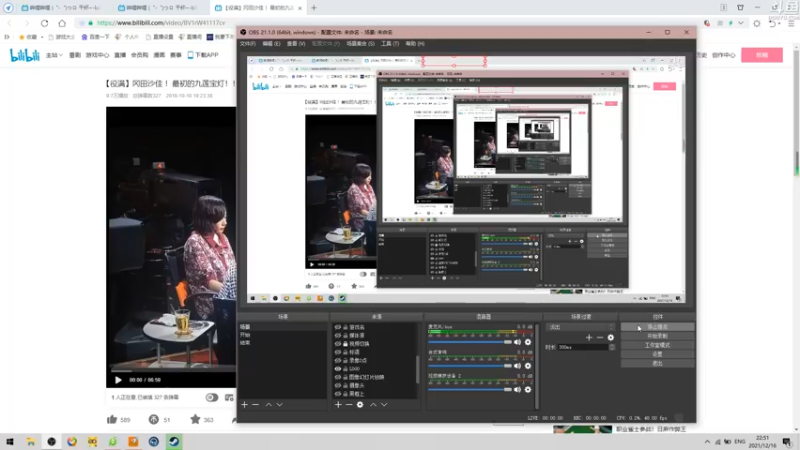Add a scene transition with plus icon
Image resolution: width=800 pixels, height=450 pixels.
[589, 337]
